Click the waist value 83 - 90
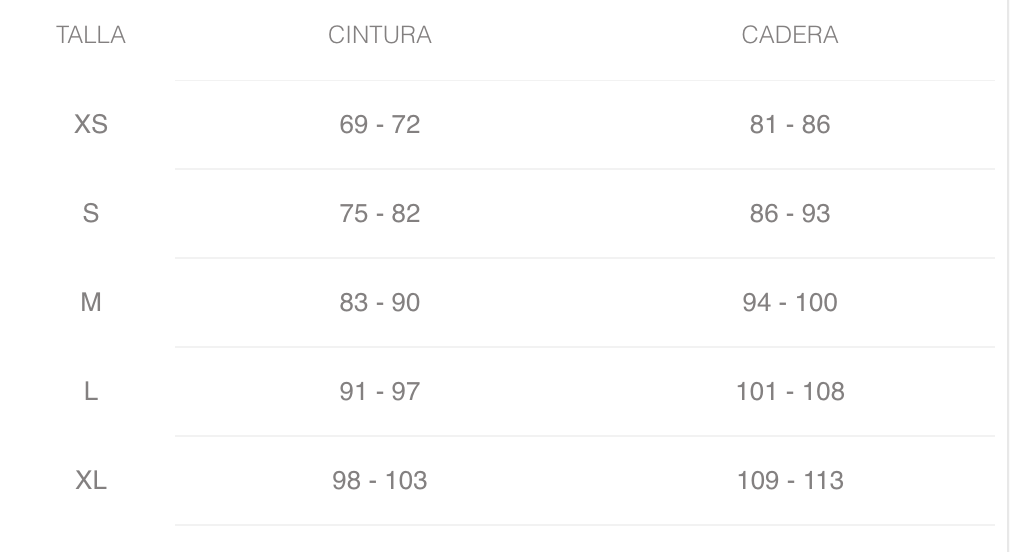Screen dimensions: 1010x558 tap(380, 303)
